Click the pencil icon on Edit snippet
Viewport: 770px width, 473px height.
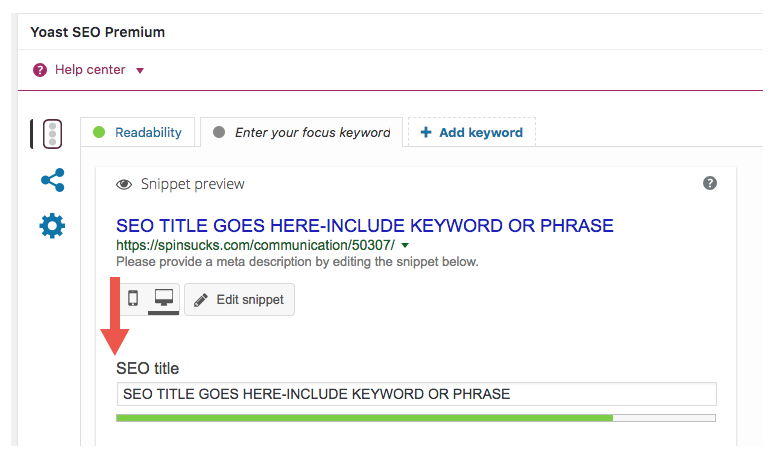(x=201, y=300)
